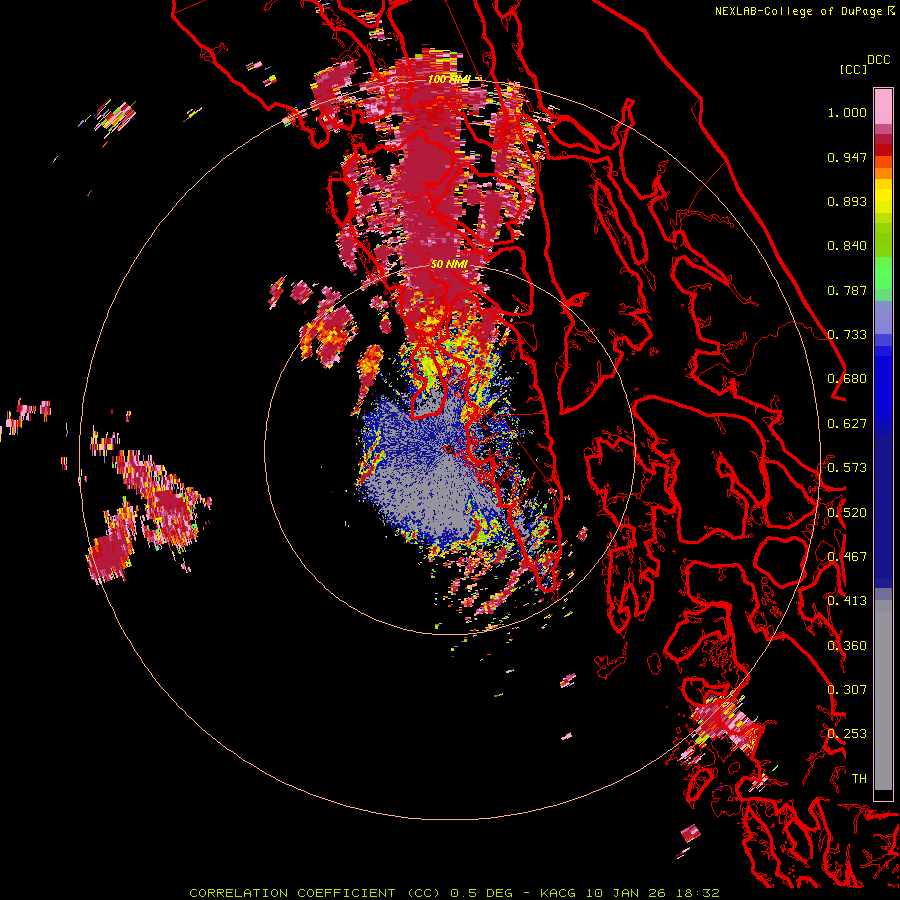Click the CORRELATION COEFFICIENT (CC) caption text

pos(315,893)
